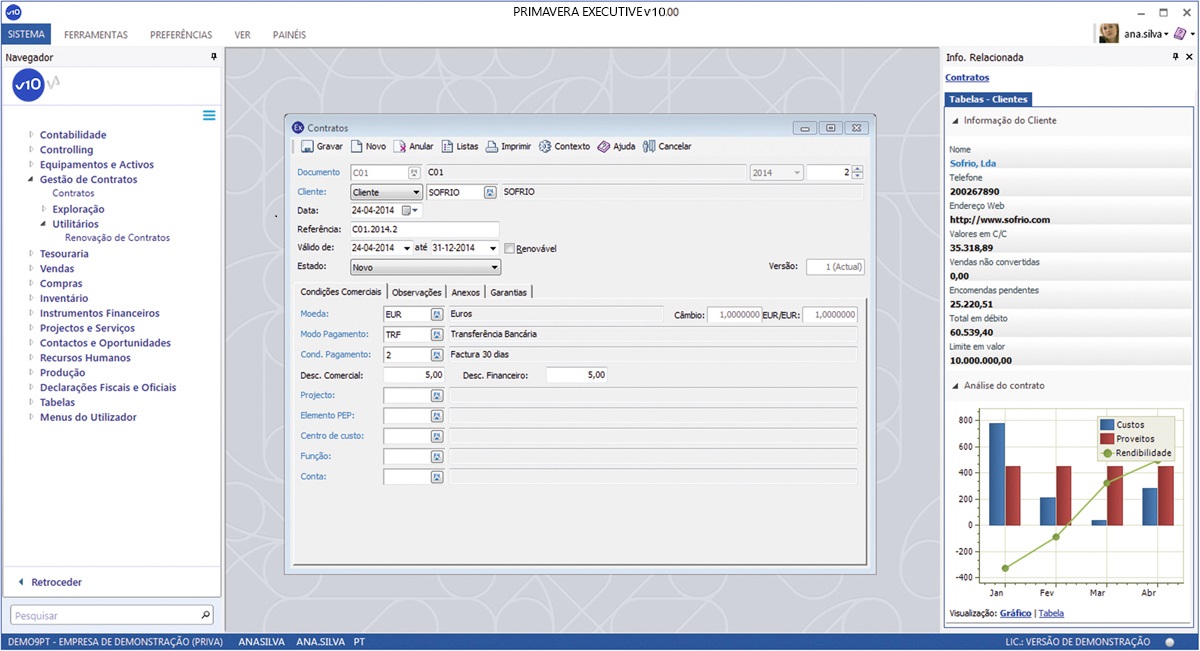The image size is (1200, 651).
Task: Open Ajuda help in the Contratos toolbar
Action: click(x=616, y=146)
